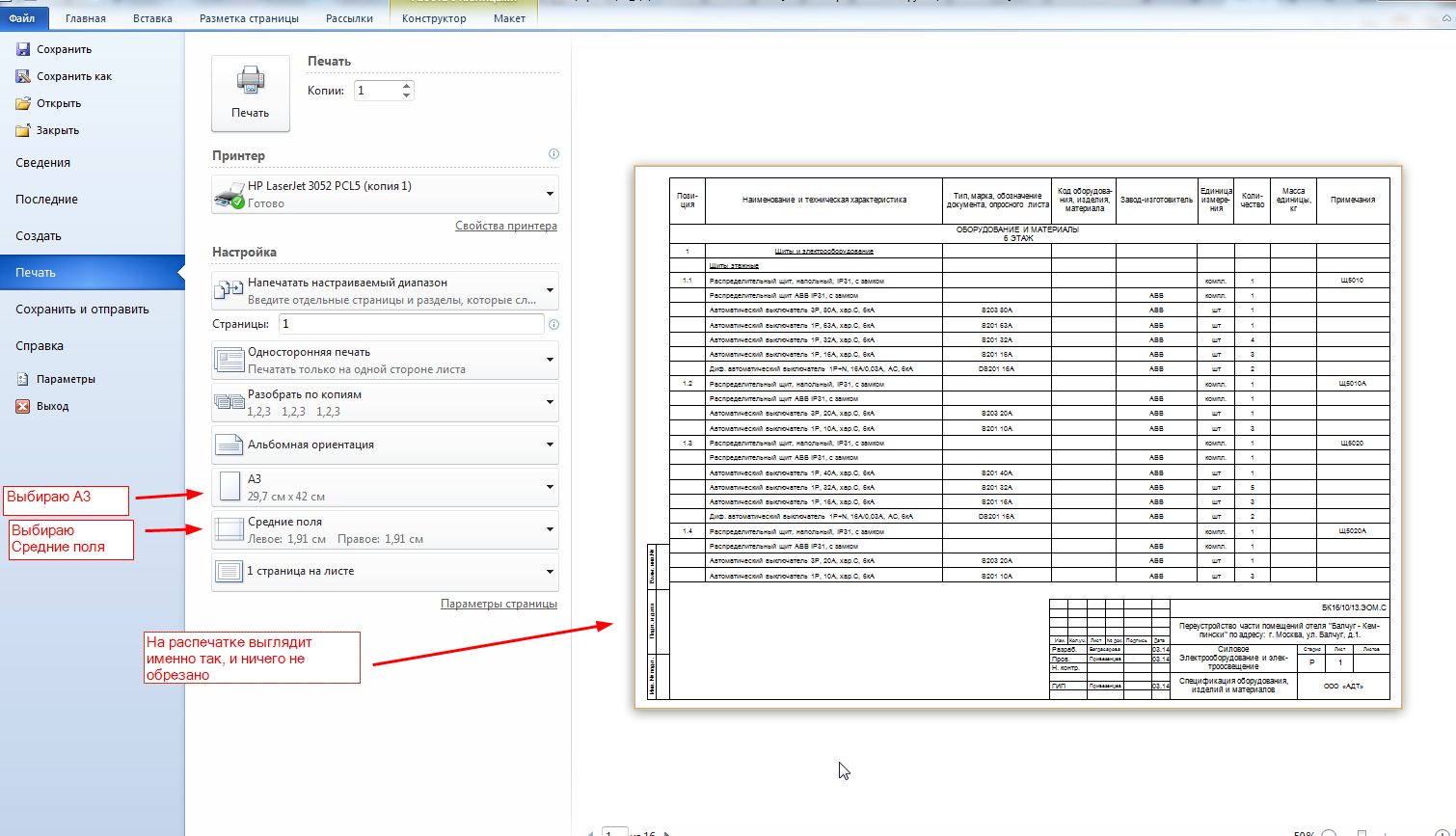Click the info icon beside Принтер heading
Screen dimensions: 1456x836
coord(553,153)
